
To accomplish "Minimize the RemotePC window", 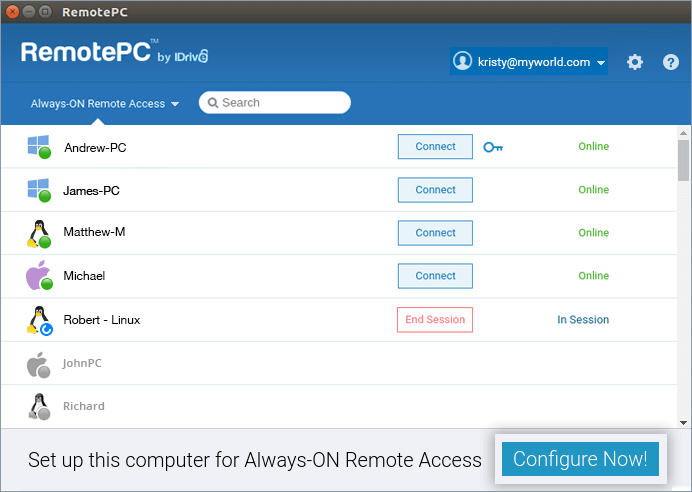I will click(x=29, y=11).
